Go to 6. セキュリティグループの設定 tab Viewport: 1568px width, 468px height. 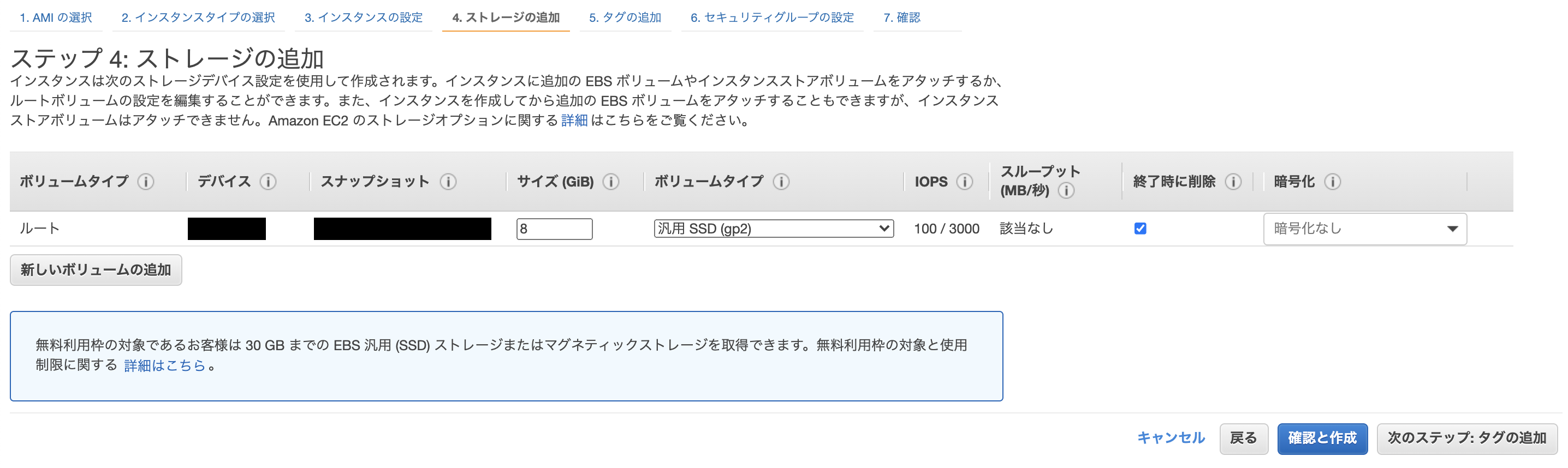click(772, 17)
